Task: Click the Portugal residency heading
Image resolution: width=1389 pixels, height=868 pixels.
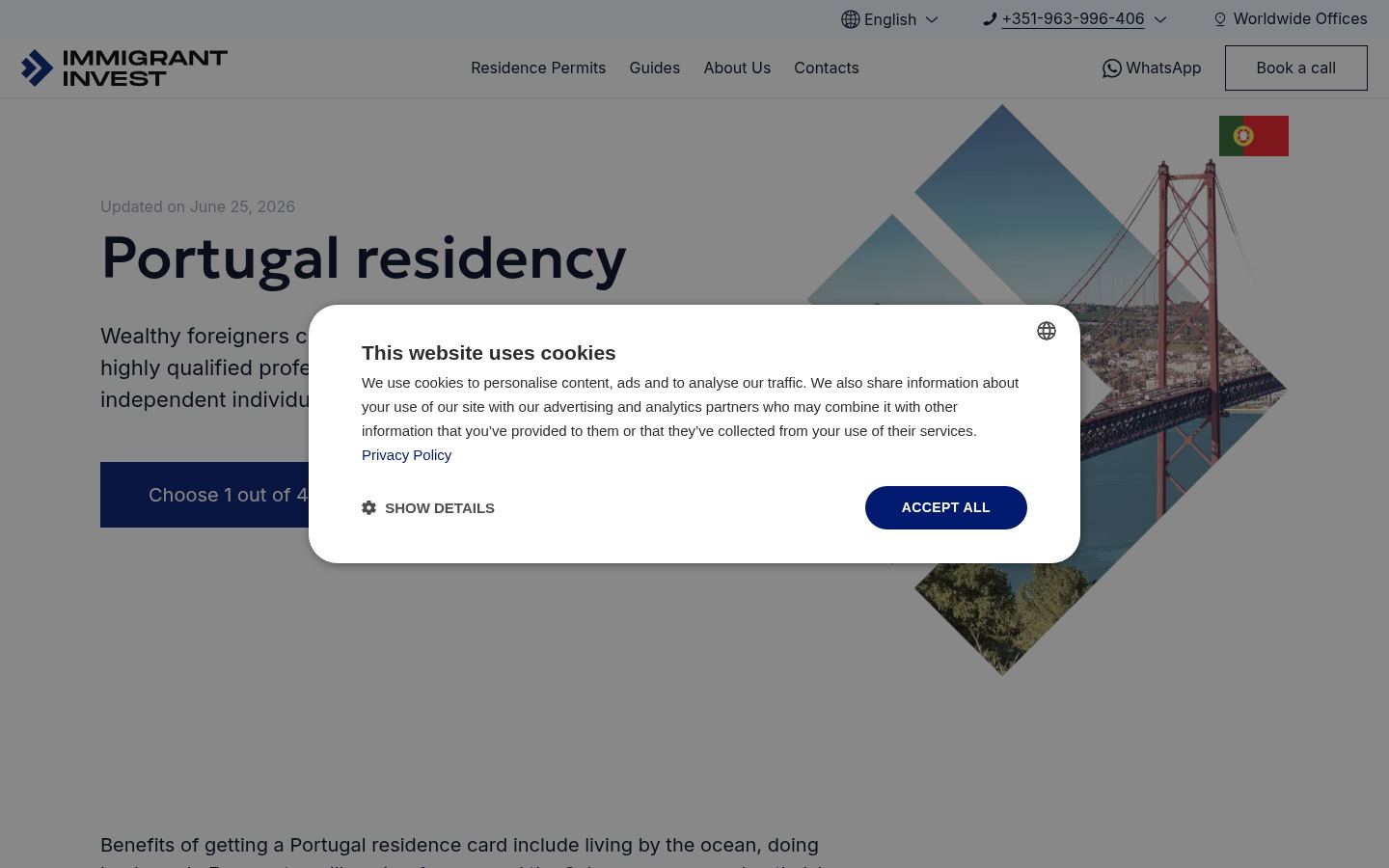Action: tap(364, 258)
